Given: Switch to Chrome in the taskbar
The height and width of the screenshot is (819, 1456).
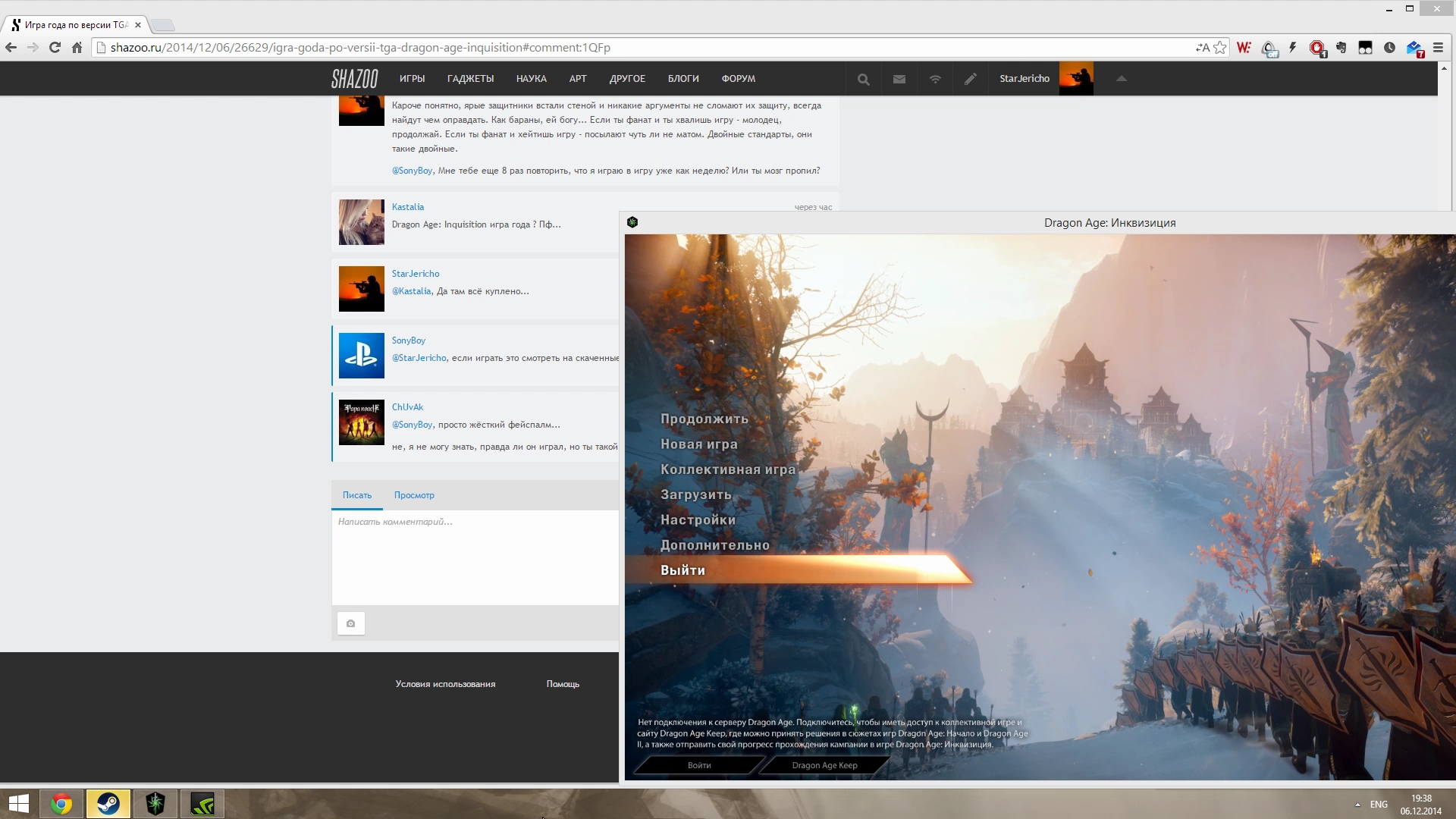Looking at the screenshot, I should [x=61, y=804].
